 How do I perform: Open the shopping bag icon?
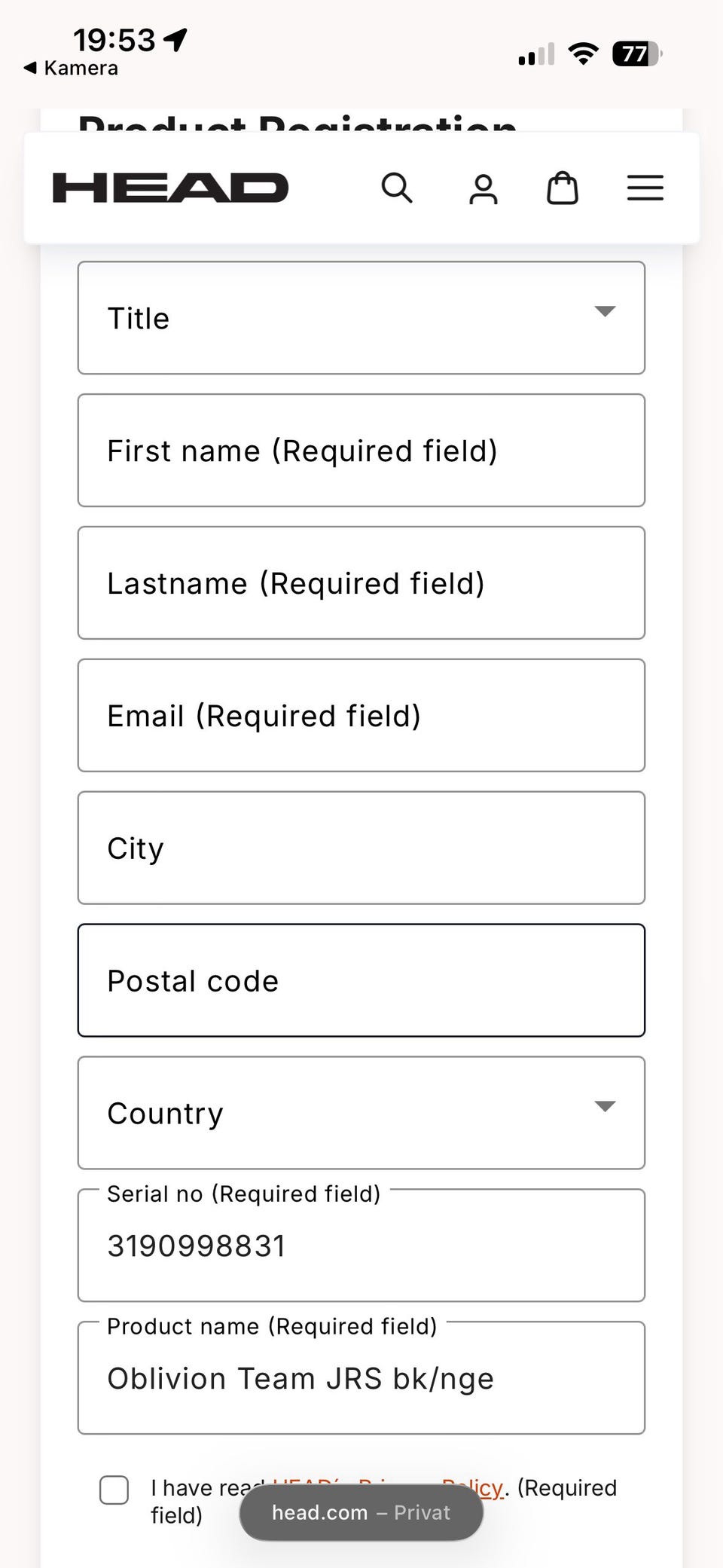(563, 188)
